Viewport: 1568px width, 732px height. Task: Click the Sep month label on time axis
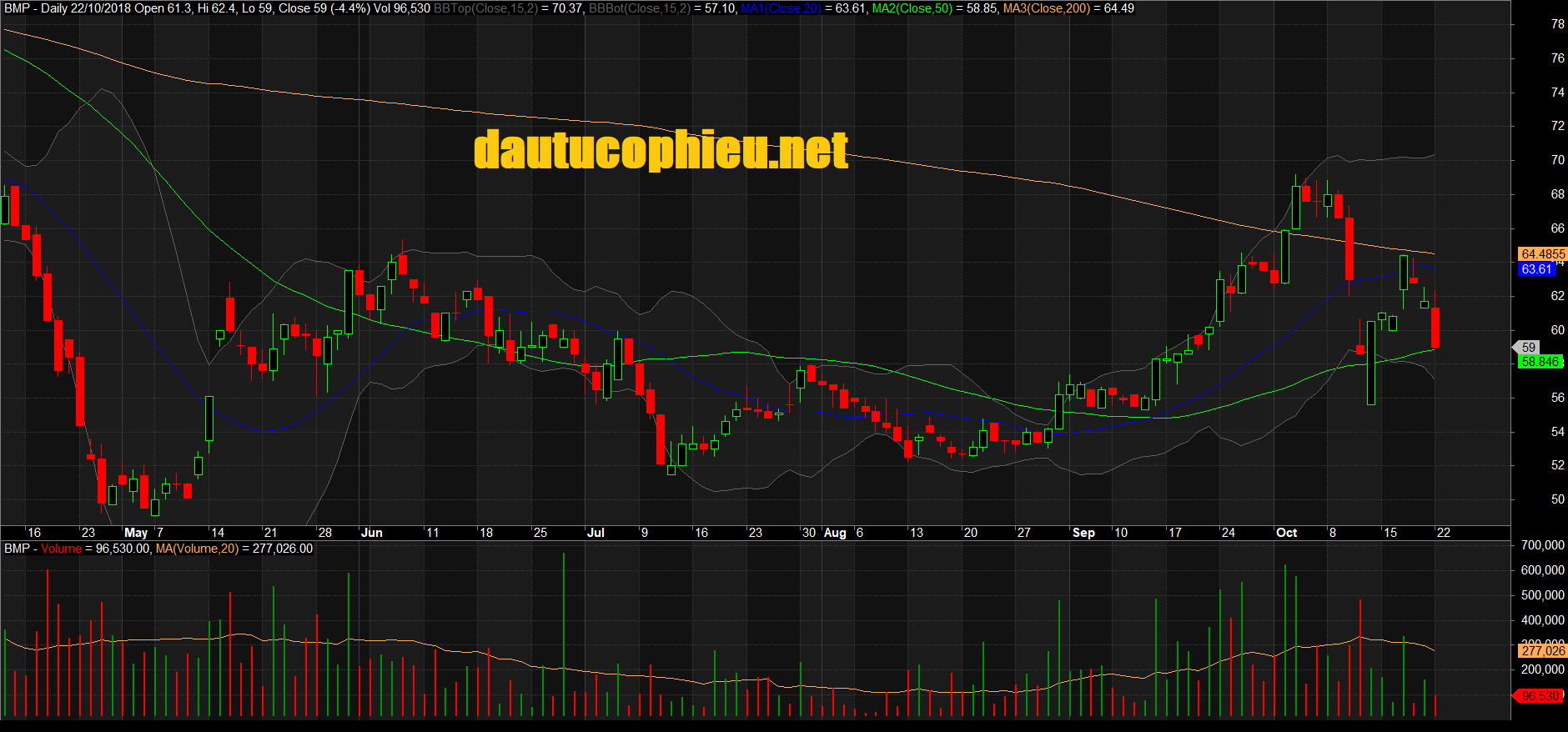click(x=1083, y=533)
